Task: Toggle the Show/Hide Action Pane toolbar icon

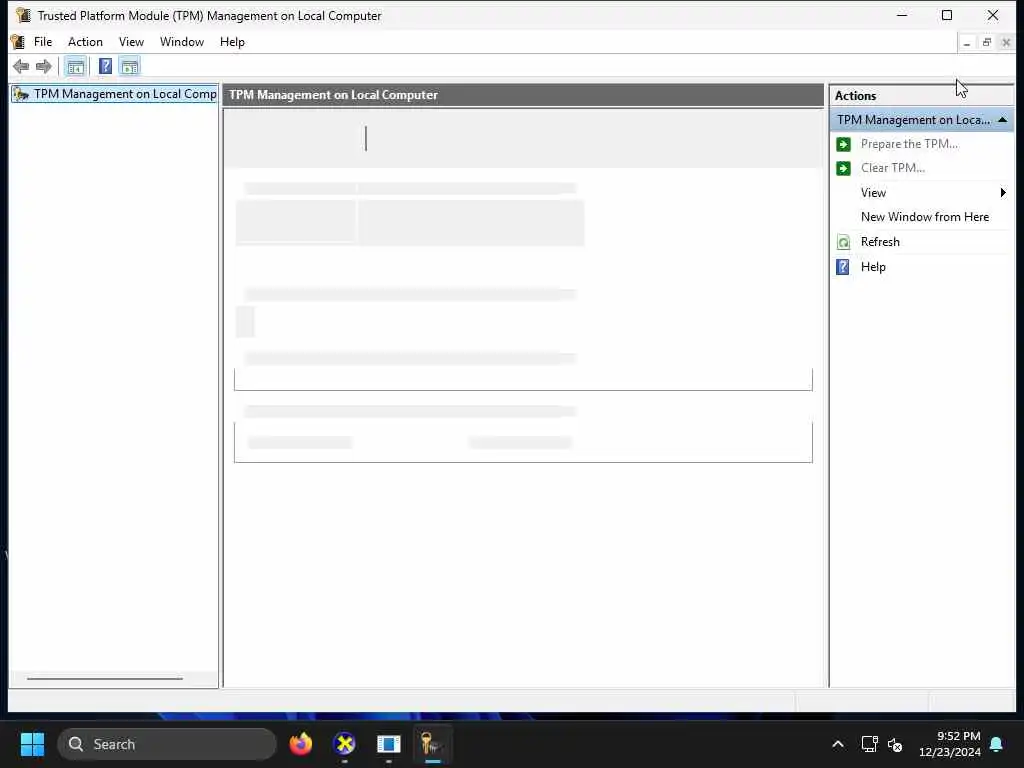Action: 130,66
